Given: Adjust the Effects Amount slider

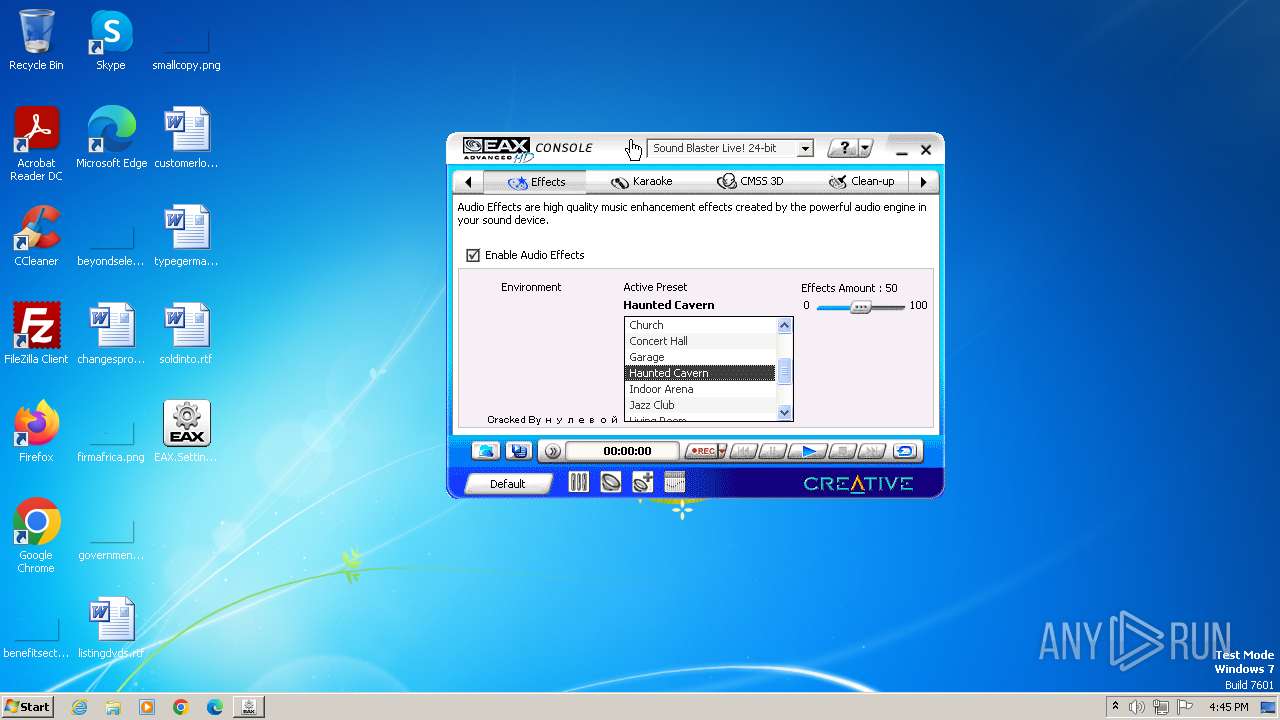Looking at the screenshot, I should coord(861,307).
